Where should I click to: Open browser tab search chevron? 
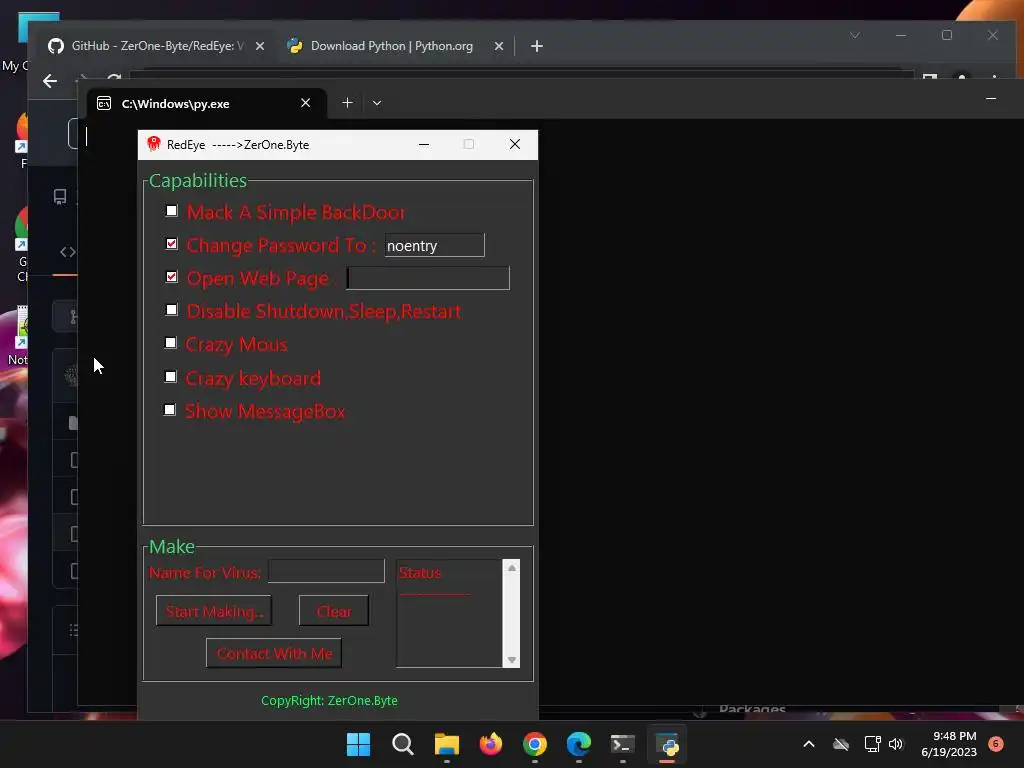(x=855, y=35)
